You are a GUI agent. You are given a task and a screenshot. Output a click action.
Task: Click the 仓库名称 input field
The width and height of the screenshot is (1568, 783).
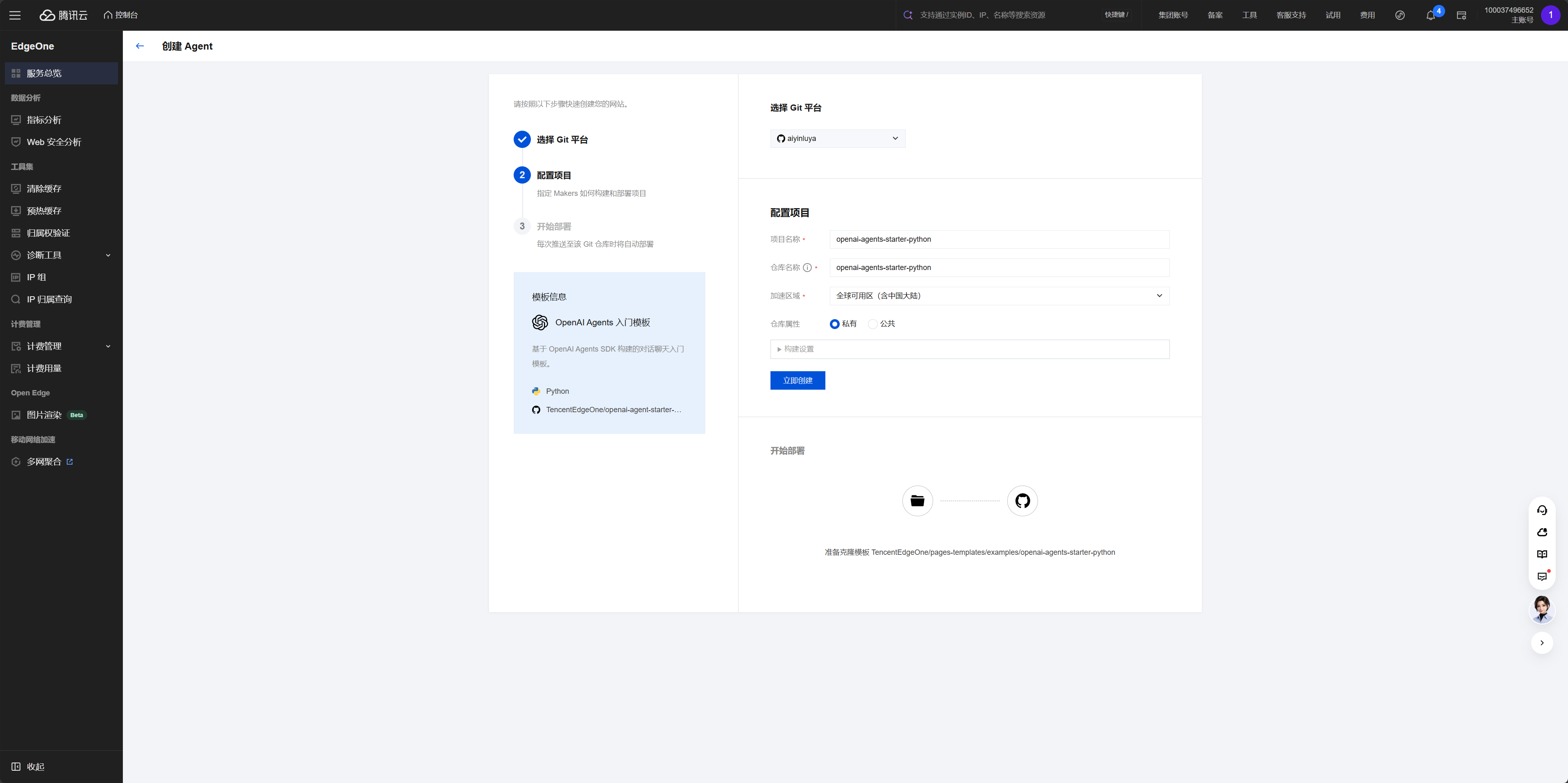point(999,267)
